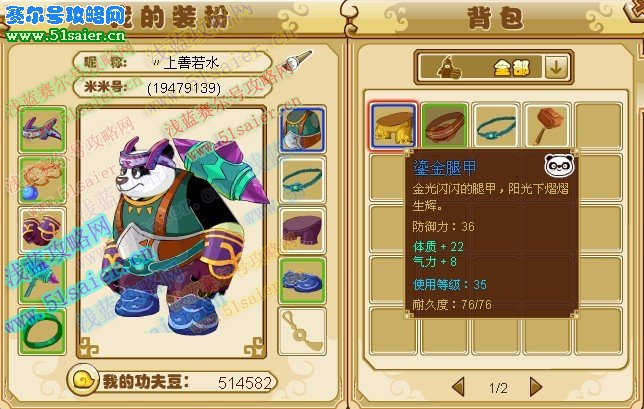The image size is (644, 409).
Task: Click the panda face icon in tooltip
Action: click(x=559, y=165)
